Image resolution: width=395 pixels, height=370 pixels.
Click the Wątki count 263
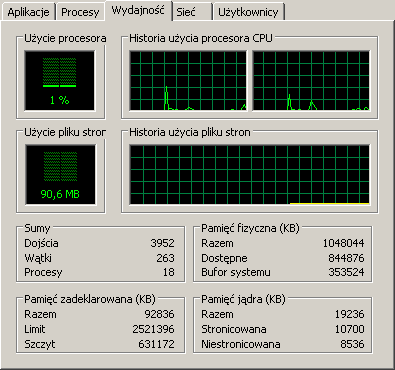coord(165,258)
